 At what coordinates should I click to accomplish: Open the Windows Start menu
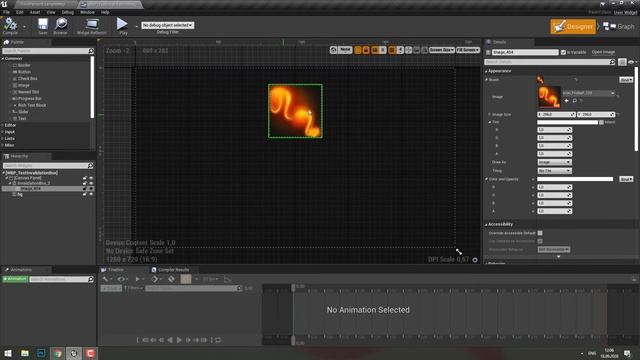[x=7, y=353]
